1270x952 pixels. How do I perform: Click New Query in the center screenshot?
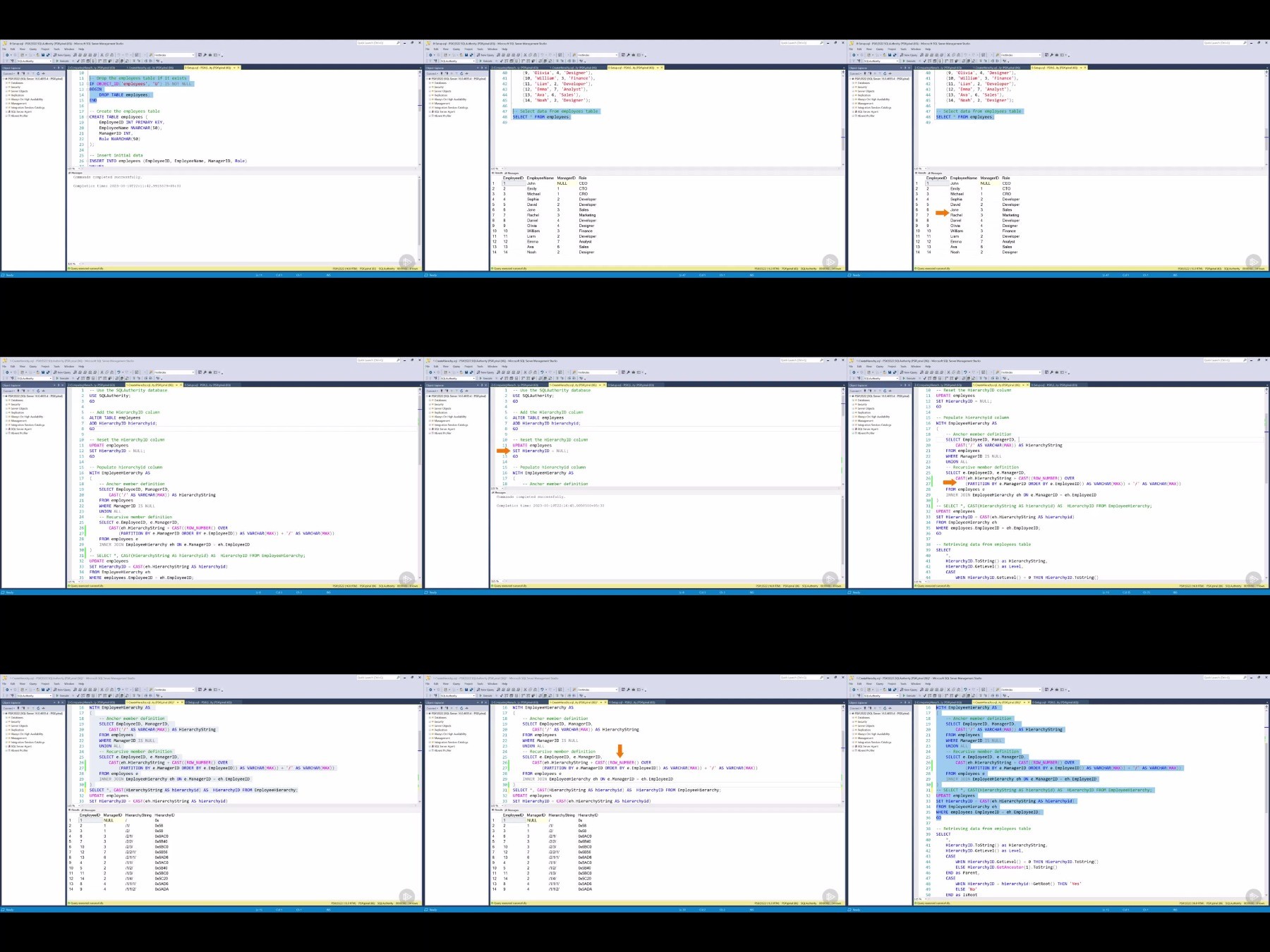coord(485,372)
